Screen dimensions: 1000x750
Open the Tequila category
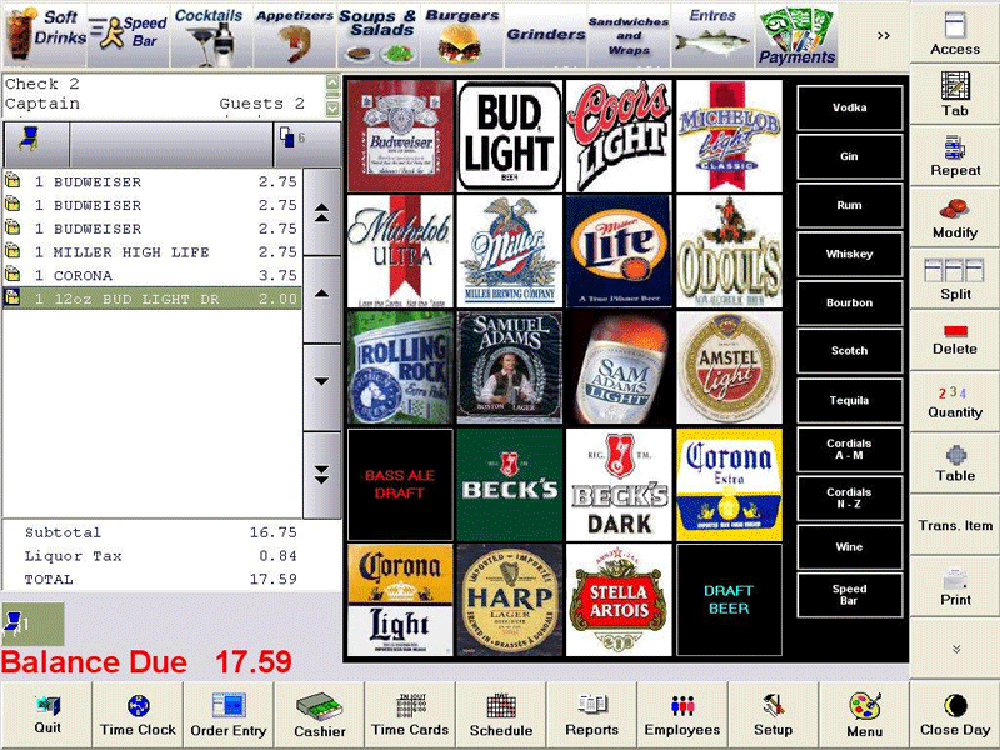849,401
